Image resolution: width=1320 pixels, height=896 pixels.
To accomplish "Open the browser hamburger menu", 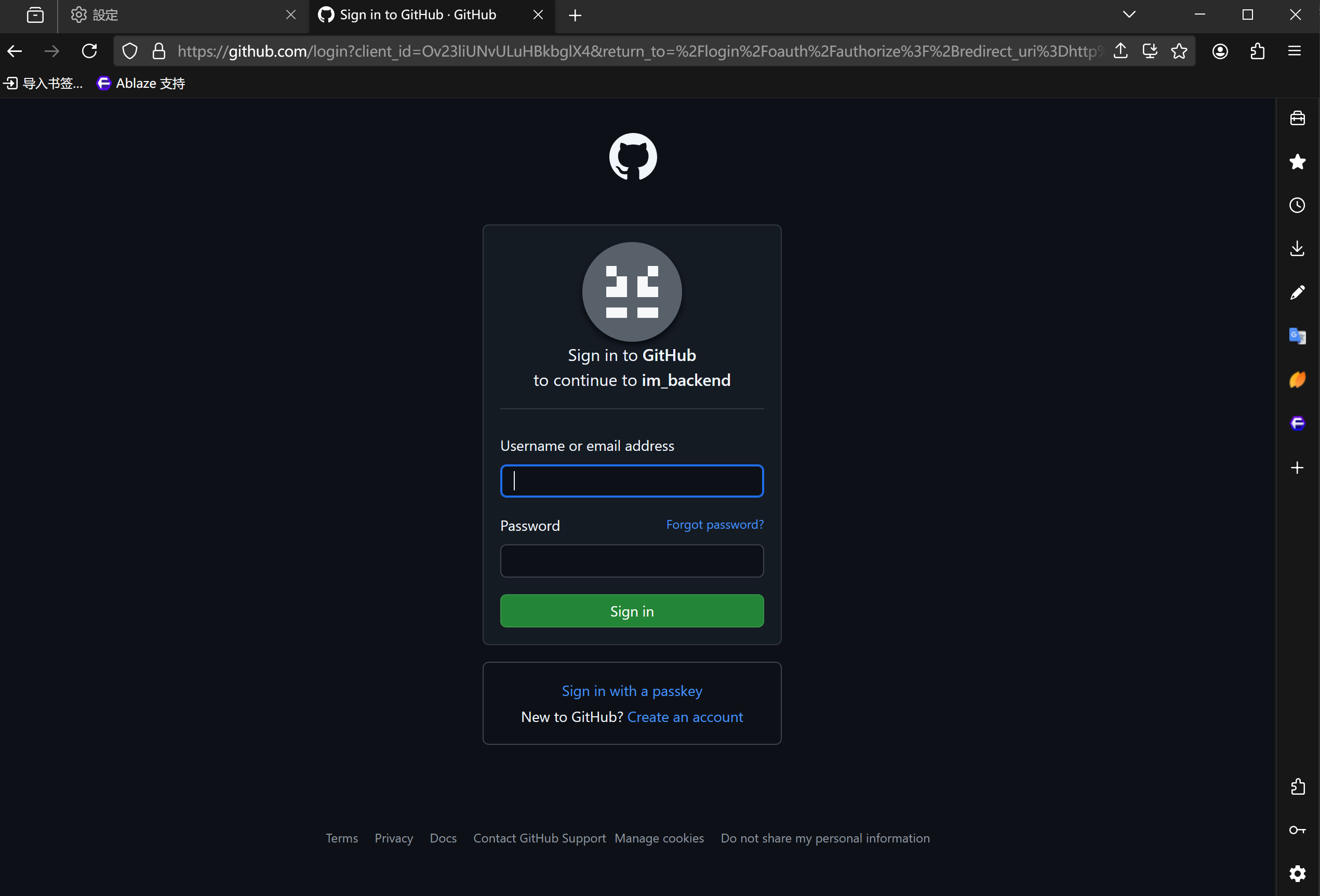I will 1295,51.
